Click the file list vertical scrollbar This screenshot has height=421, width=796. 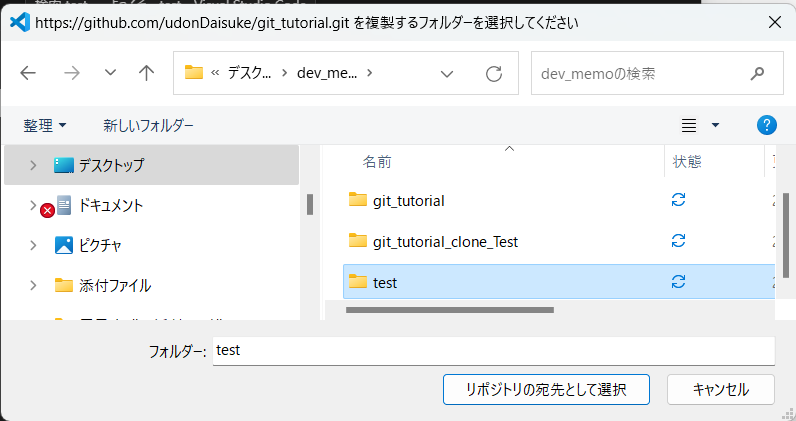tap(786, 235)
